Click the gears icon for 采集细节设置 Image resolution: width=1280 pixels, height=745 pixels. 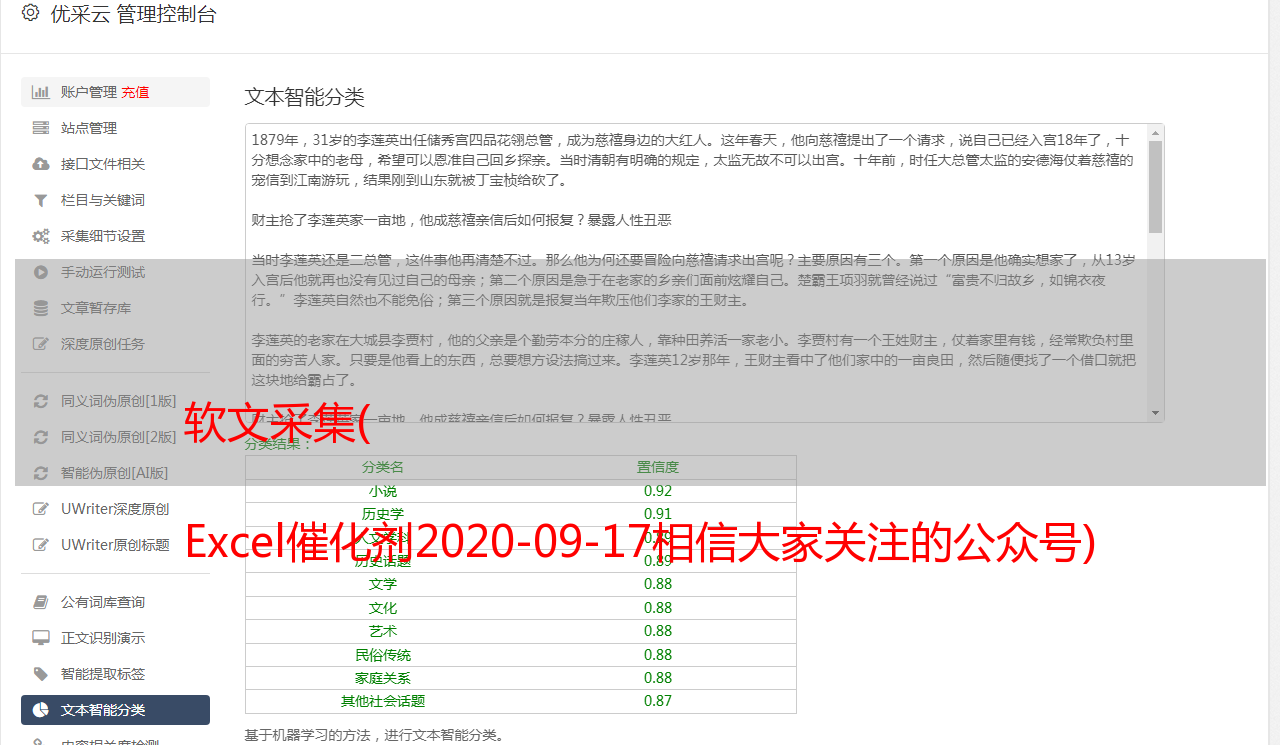click(41, 236)
